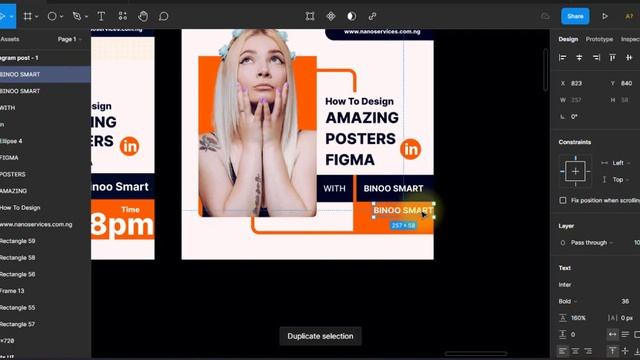The image size is (640, 360).
Task: Open the shape tools dropdown arrow
Action: (x=61, y=17)
